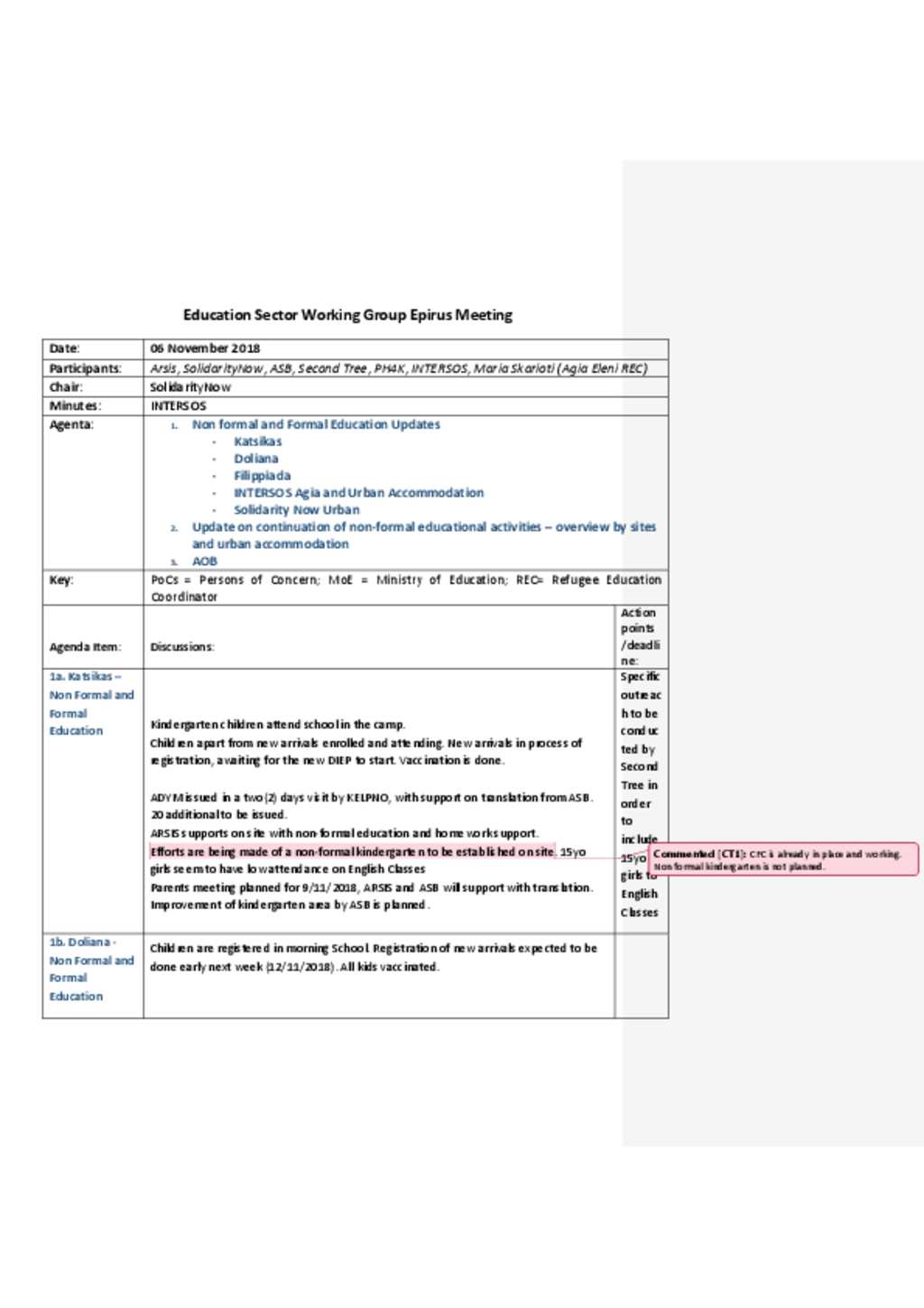
Task: Click the action point "Specific outreach to be conducted by Second Tree"
Action: (640, 794)
